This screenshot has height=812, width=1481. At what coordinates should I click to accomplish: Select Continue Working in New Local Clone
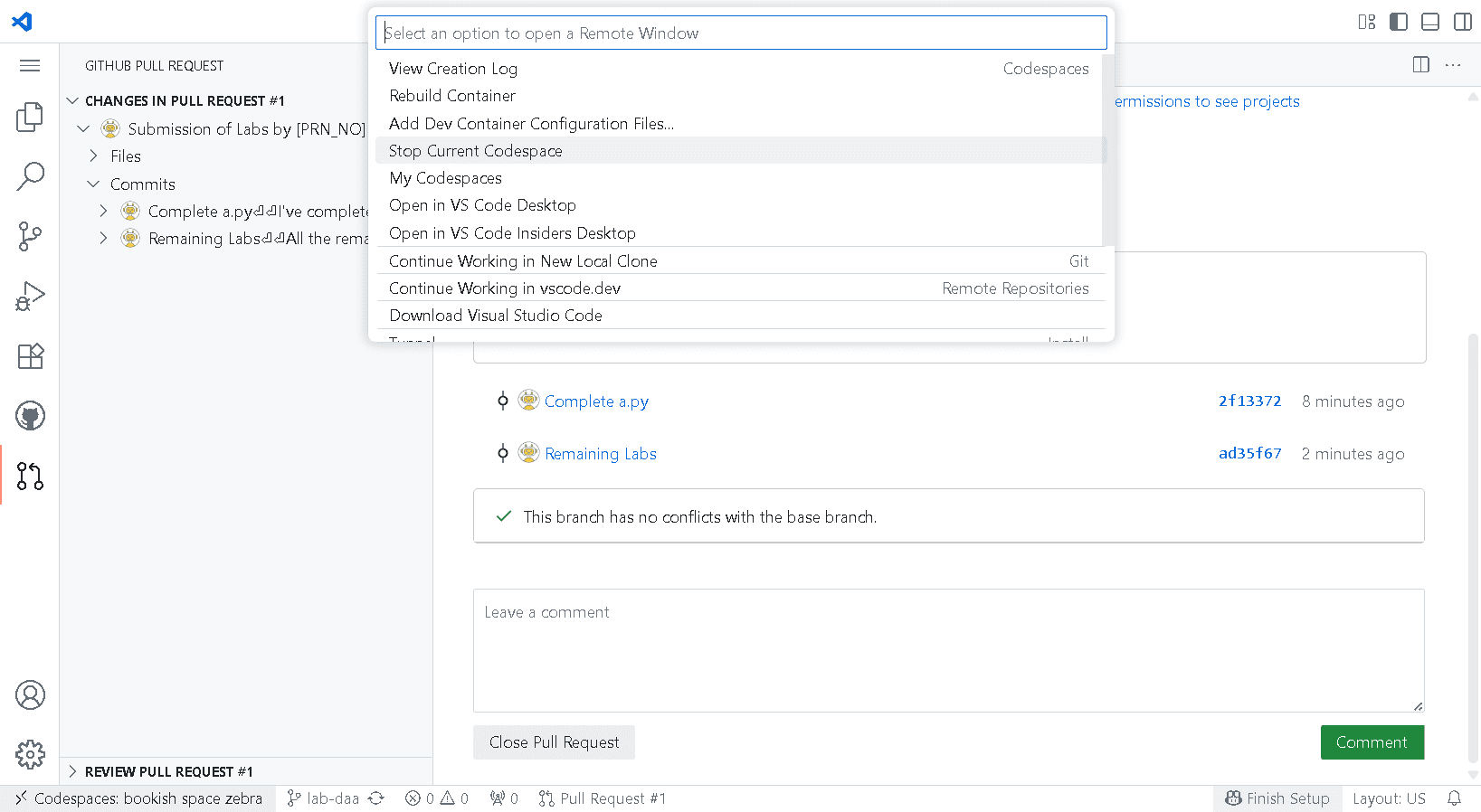click(739, 260)
